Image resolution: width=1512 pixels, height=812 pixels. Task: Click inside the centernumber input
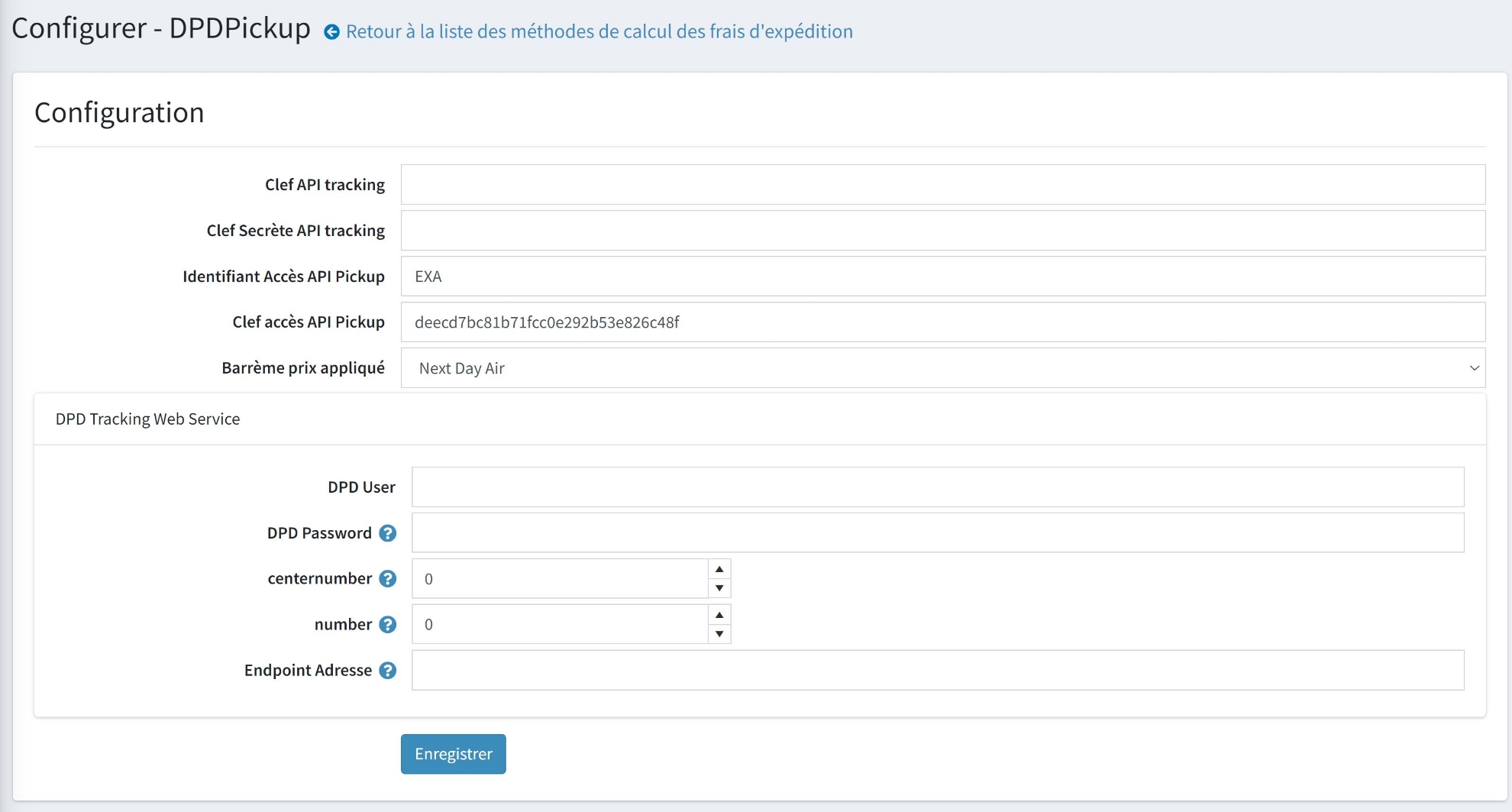(x=561, y=579)
